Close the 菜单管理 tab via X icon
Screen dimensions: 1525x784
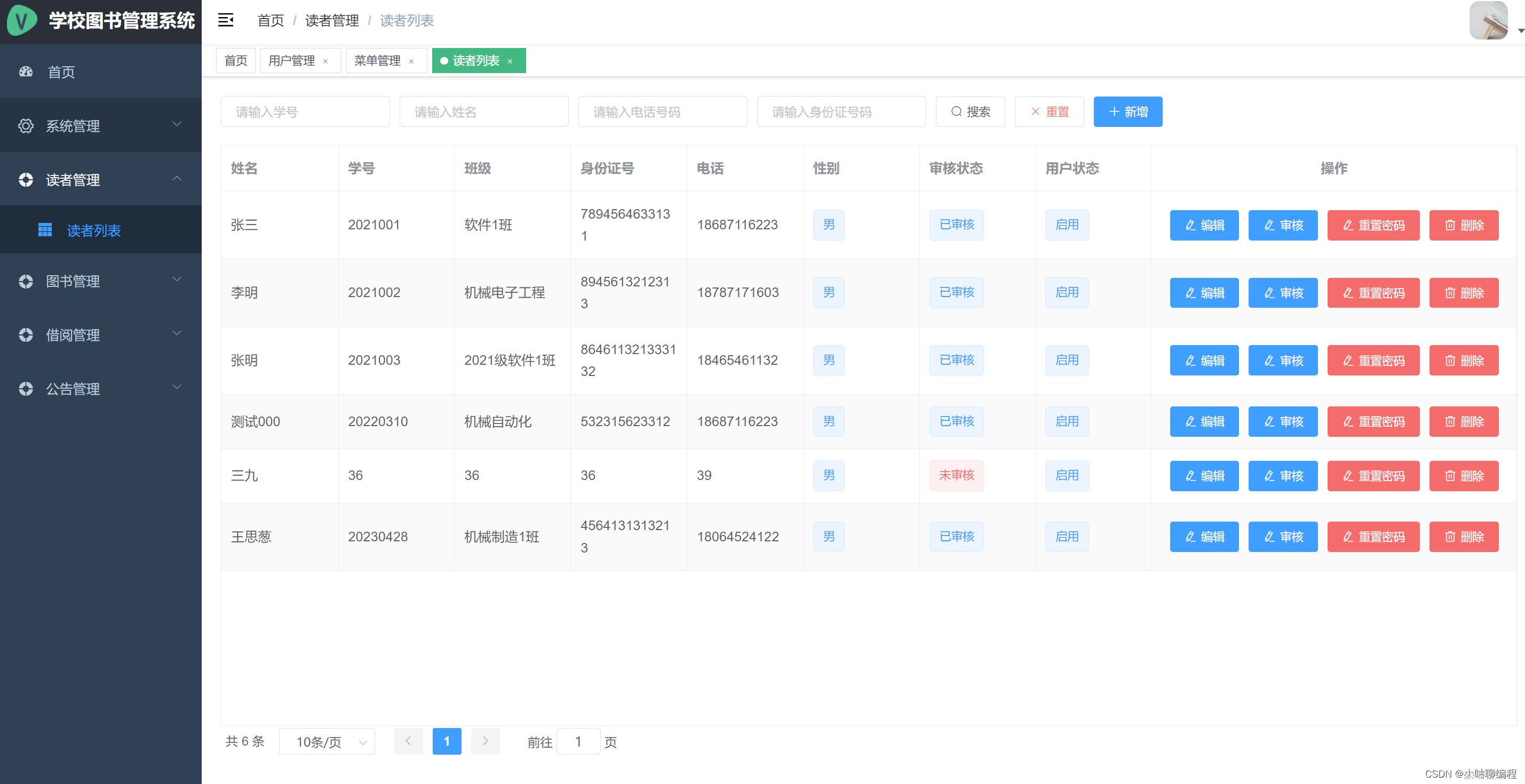[411, 61]
